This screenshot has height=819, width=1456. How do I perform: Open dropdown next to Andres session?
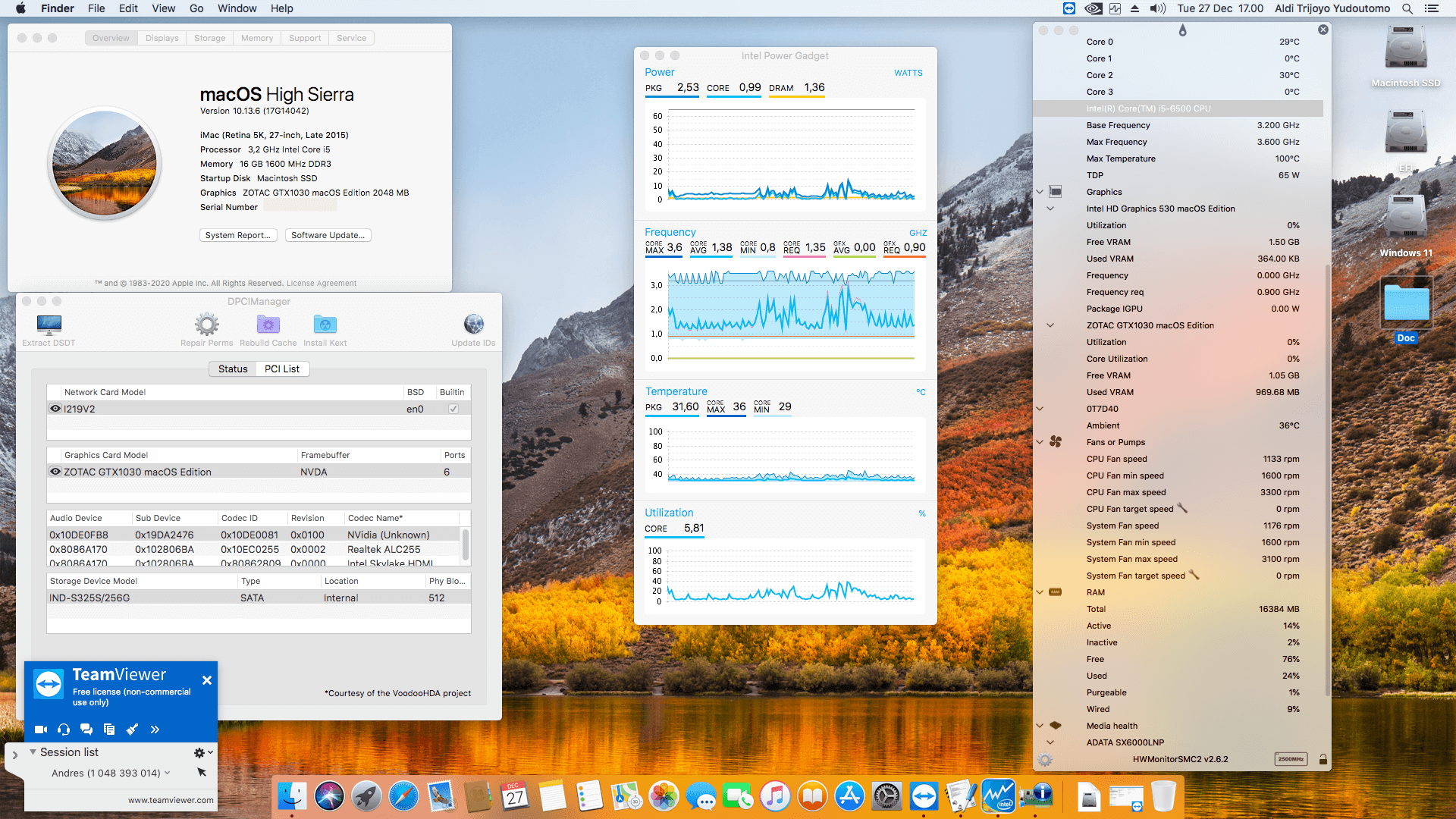point(167,773)
